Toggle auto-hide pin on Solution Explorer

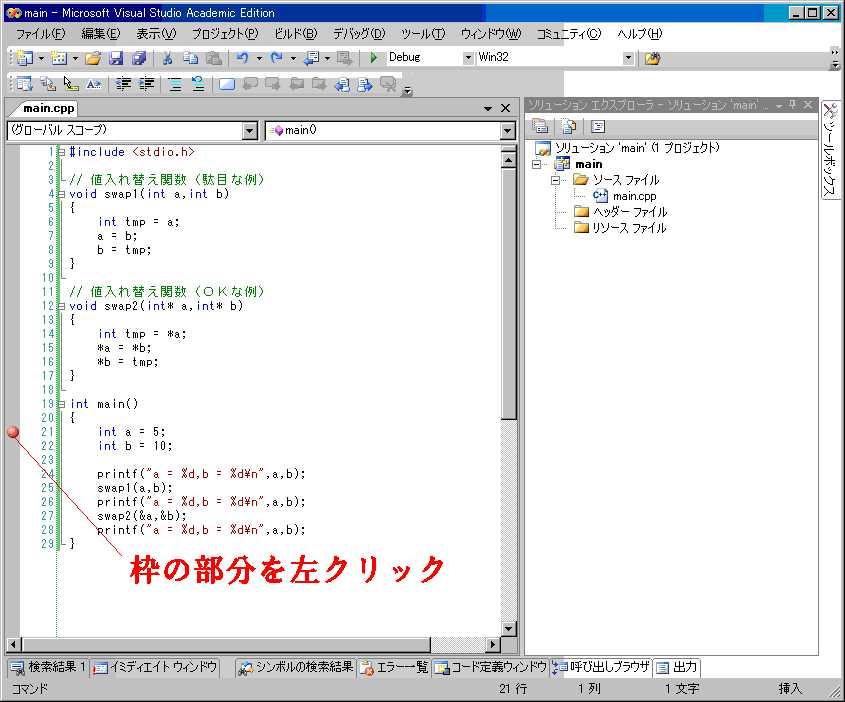coord(793,105)
